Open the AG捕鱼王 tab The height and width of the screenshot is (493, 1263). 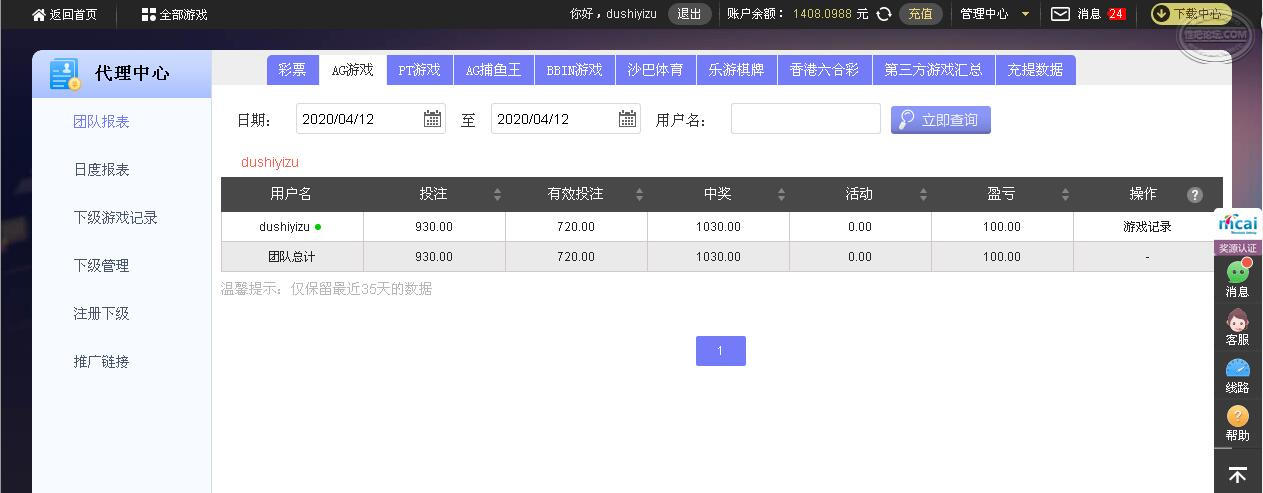tap(493, 70)
